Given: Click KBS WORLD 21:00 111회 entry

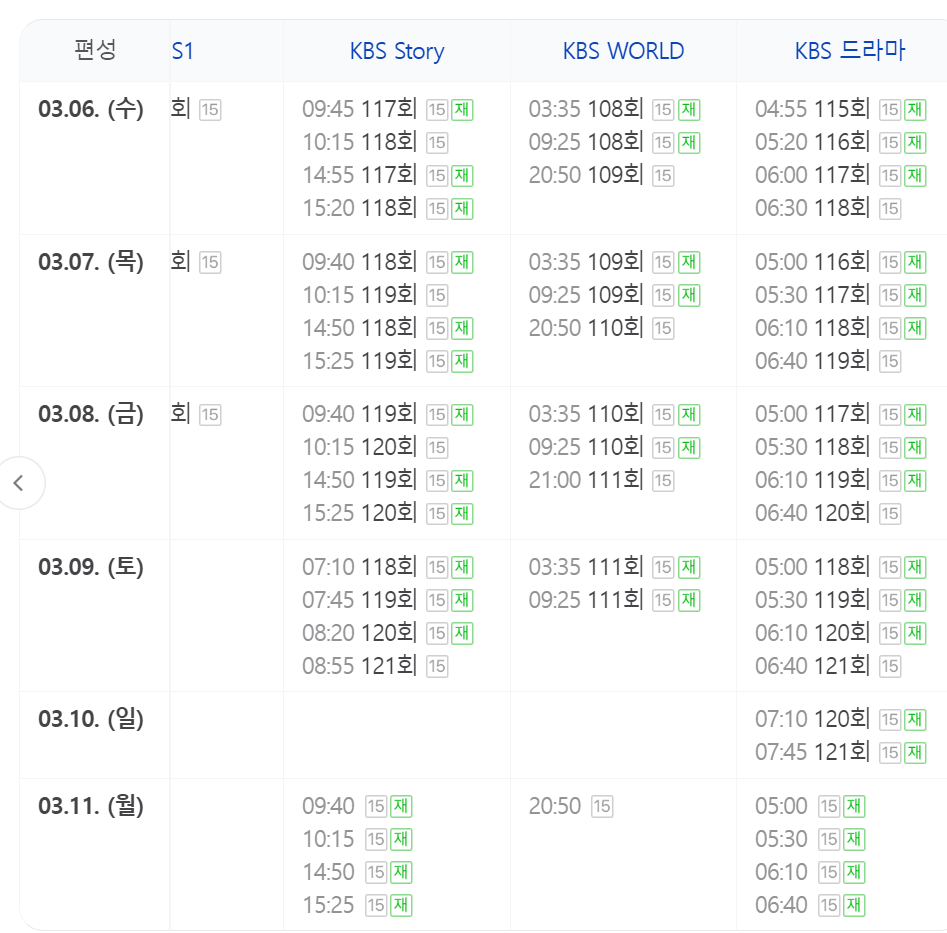Looking at the screenshot, I should coord(601,480).
